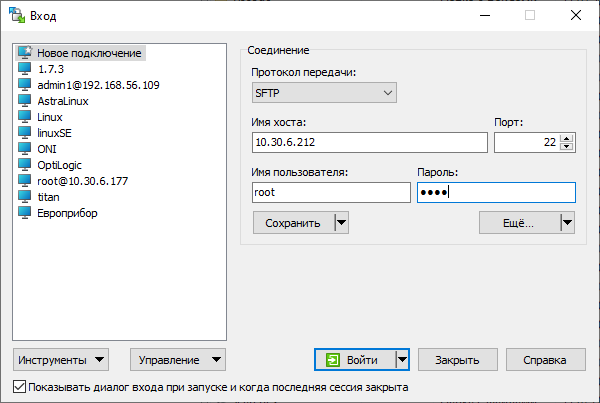Select the root@10.30.6.177 session
The image size is (600, 403).
(83, 181)
